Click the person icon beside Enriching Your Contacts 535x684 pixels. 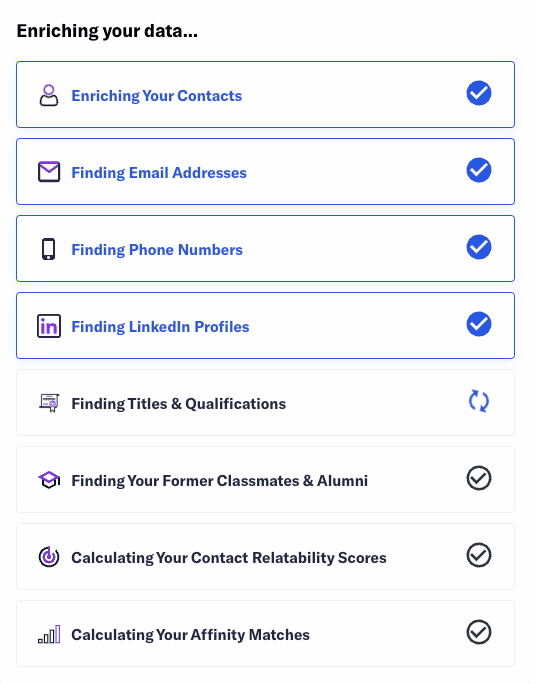tap(49, 95)
